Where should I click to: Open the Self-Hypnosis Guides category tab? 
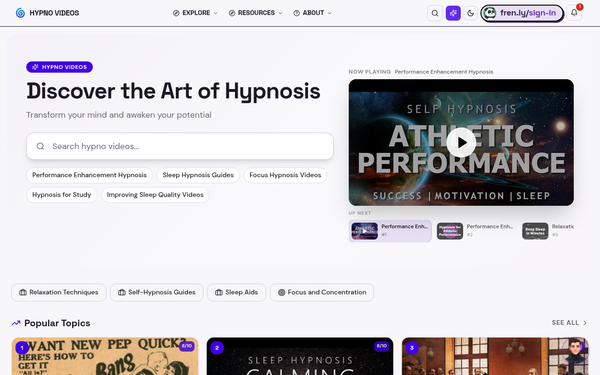click(157, 292)
